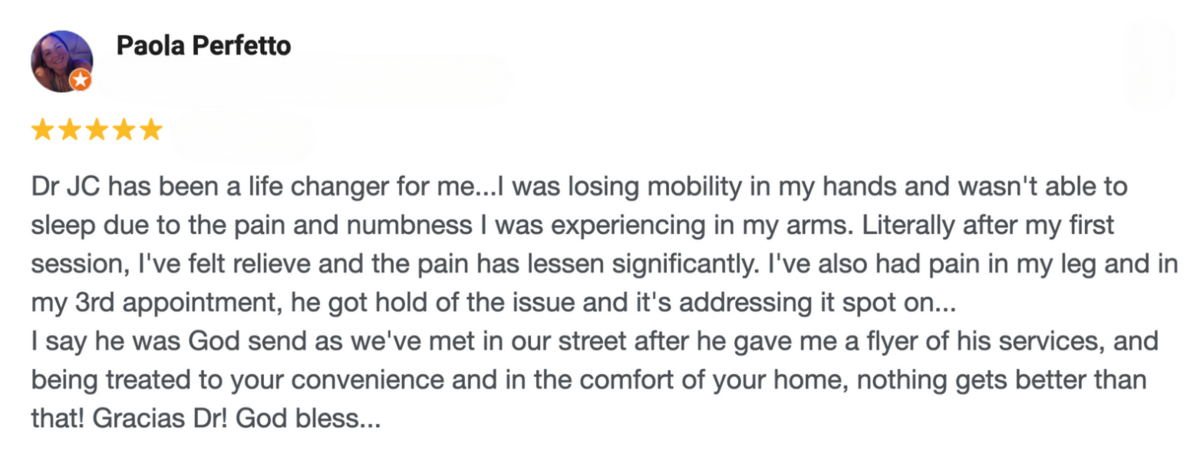
Task: Click the orange star badge on avatar
Action: pyautogui.click(x=80, y=79)
